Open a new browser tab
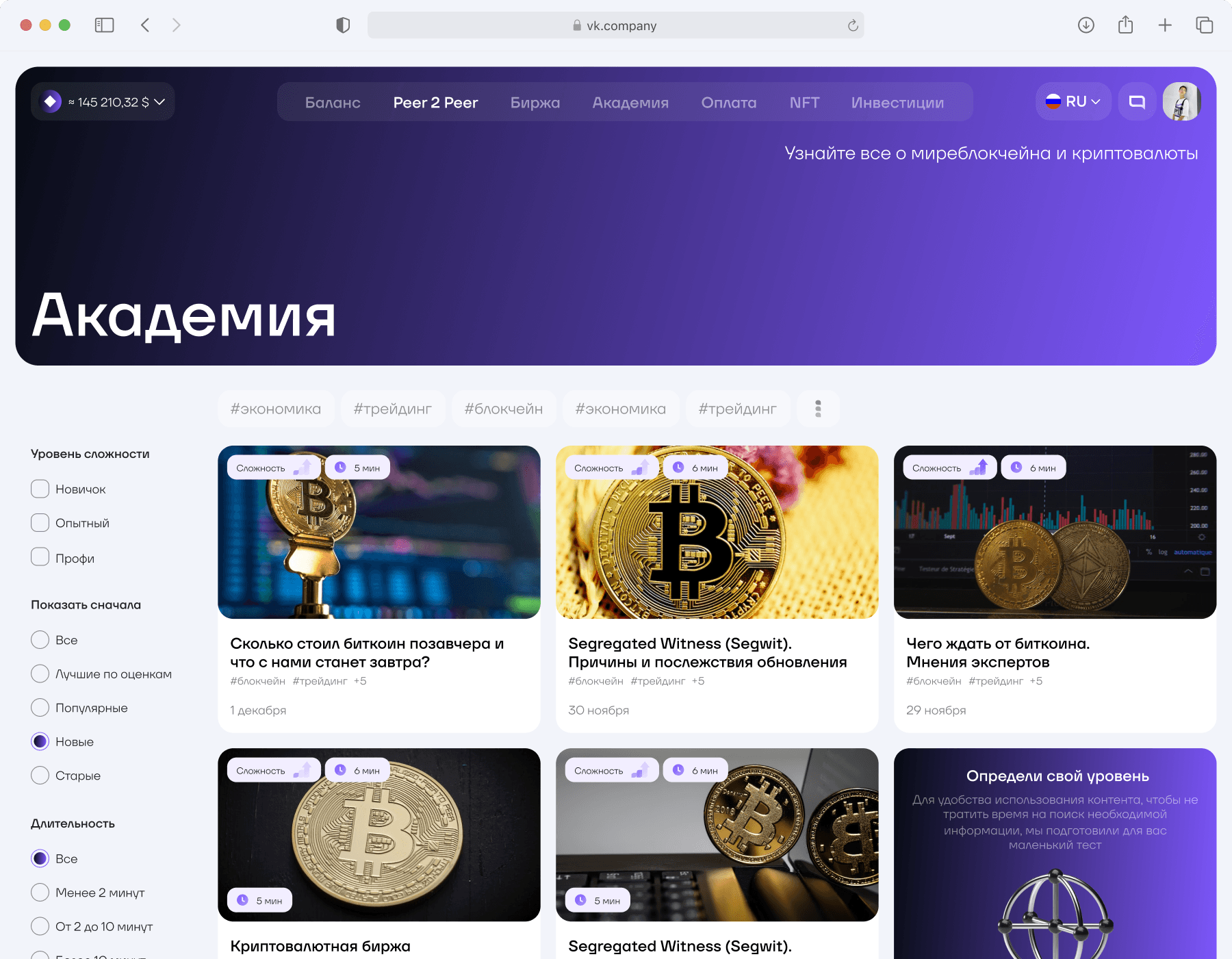1232x959 pixels. (1165, 25)
